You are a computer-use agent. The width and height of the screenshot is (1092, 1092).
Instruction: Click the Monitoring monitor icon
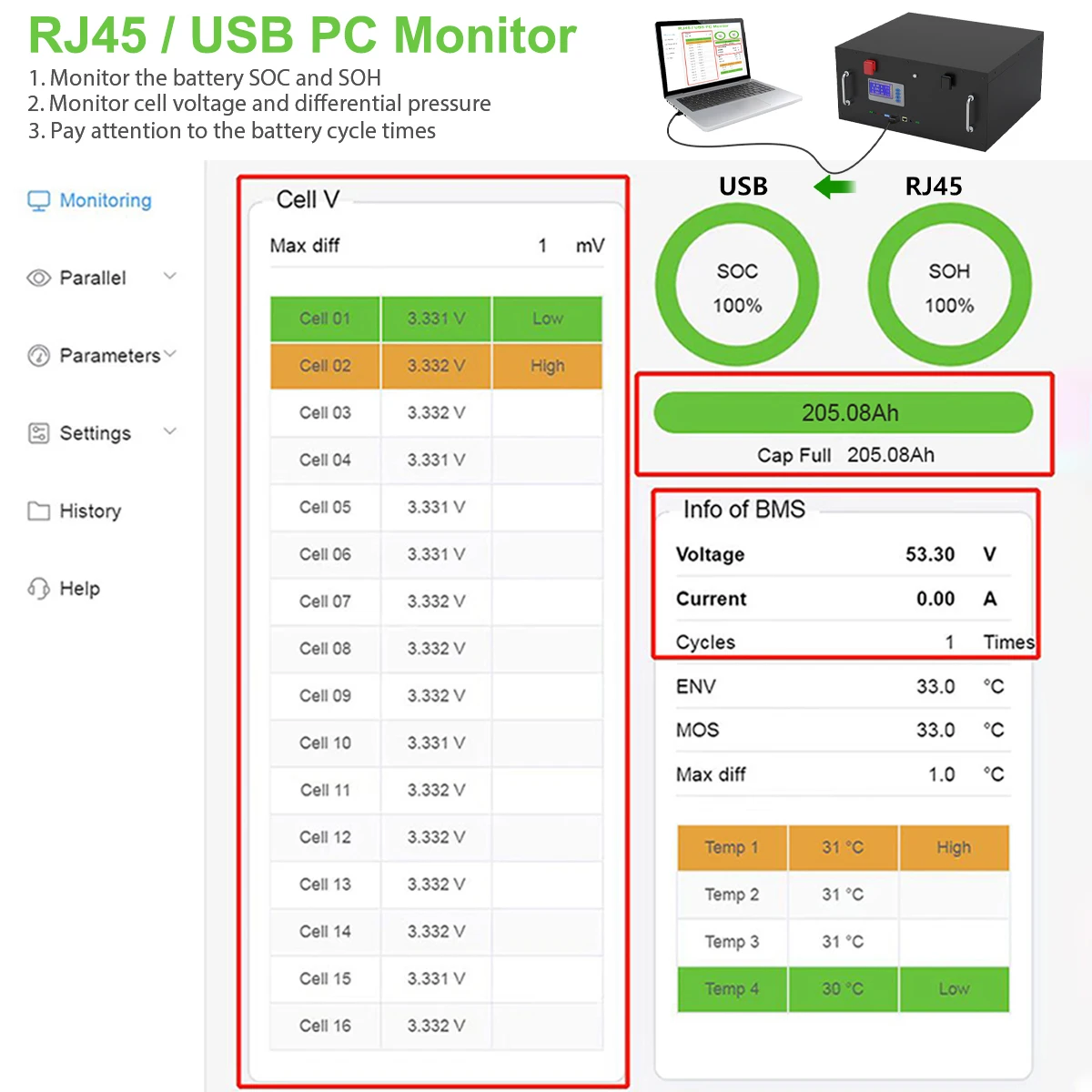click(38, 201)
